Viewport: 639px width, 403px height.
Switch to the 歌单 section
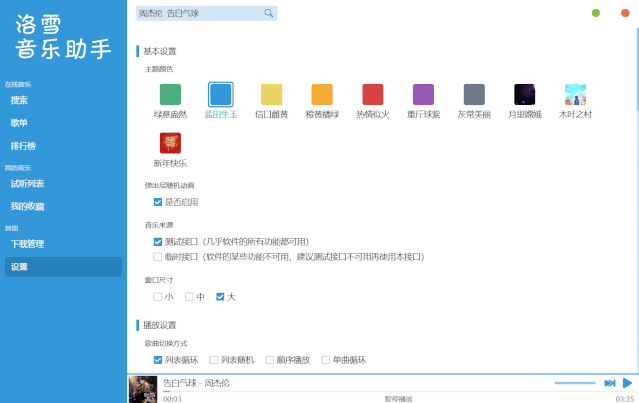[19, 123]
